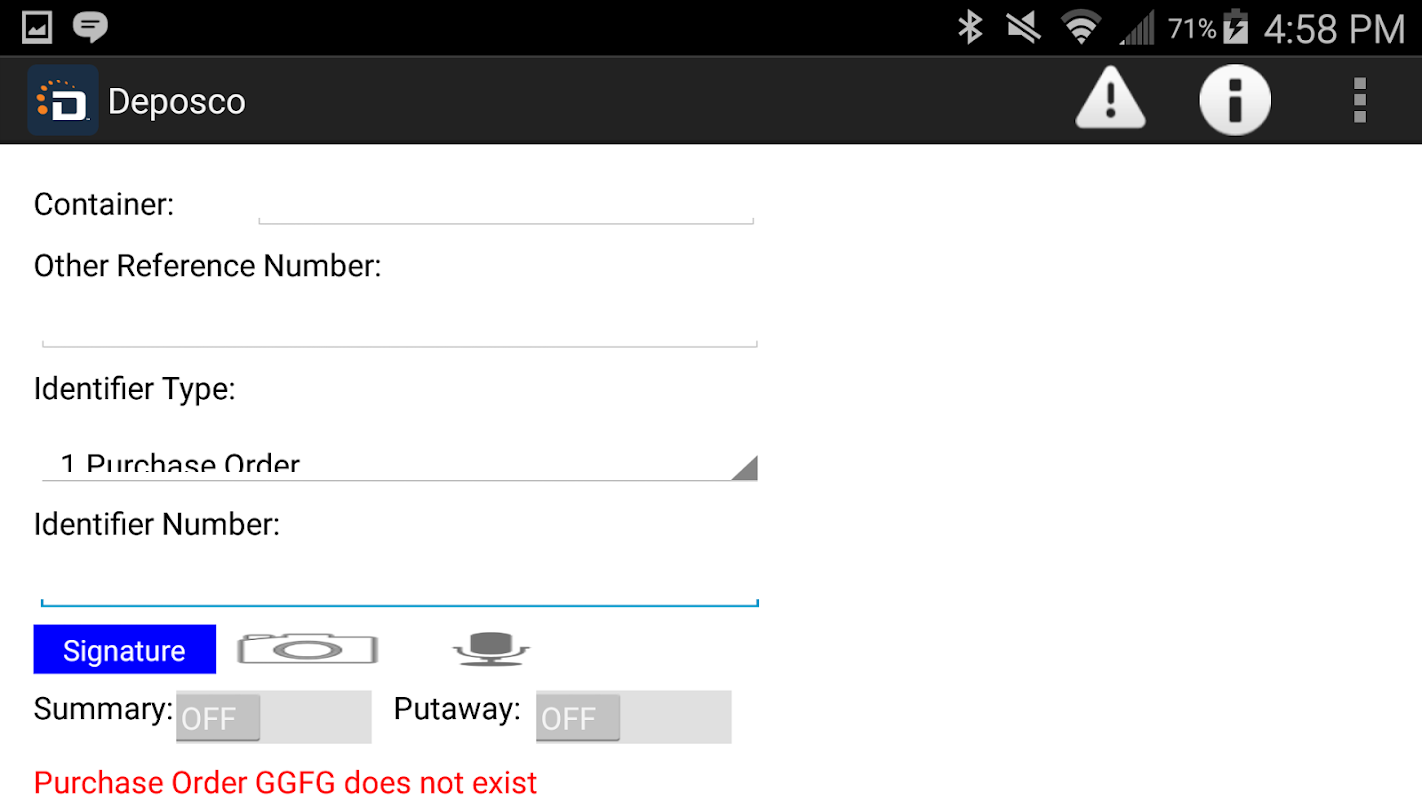Tap the chat notification bubble icon
This screenshot has width=1422, height=800.
[91, 27]
